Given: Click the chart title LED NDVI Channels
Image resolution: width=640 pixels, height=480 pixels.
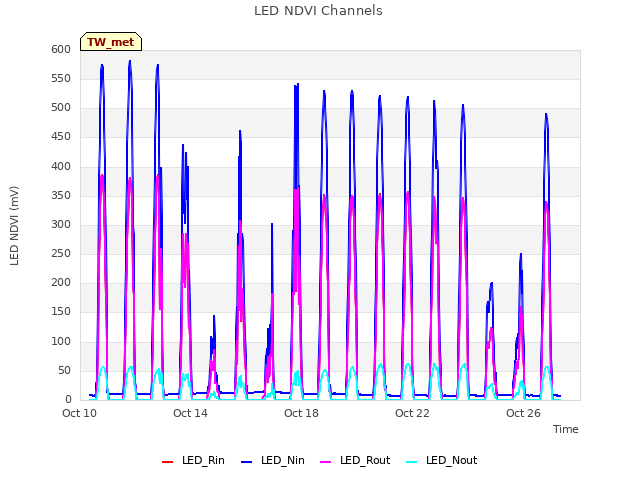Looking at the screenshot, I should pos(318,11).
